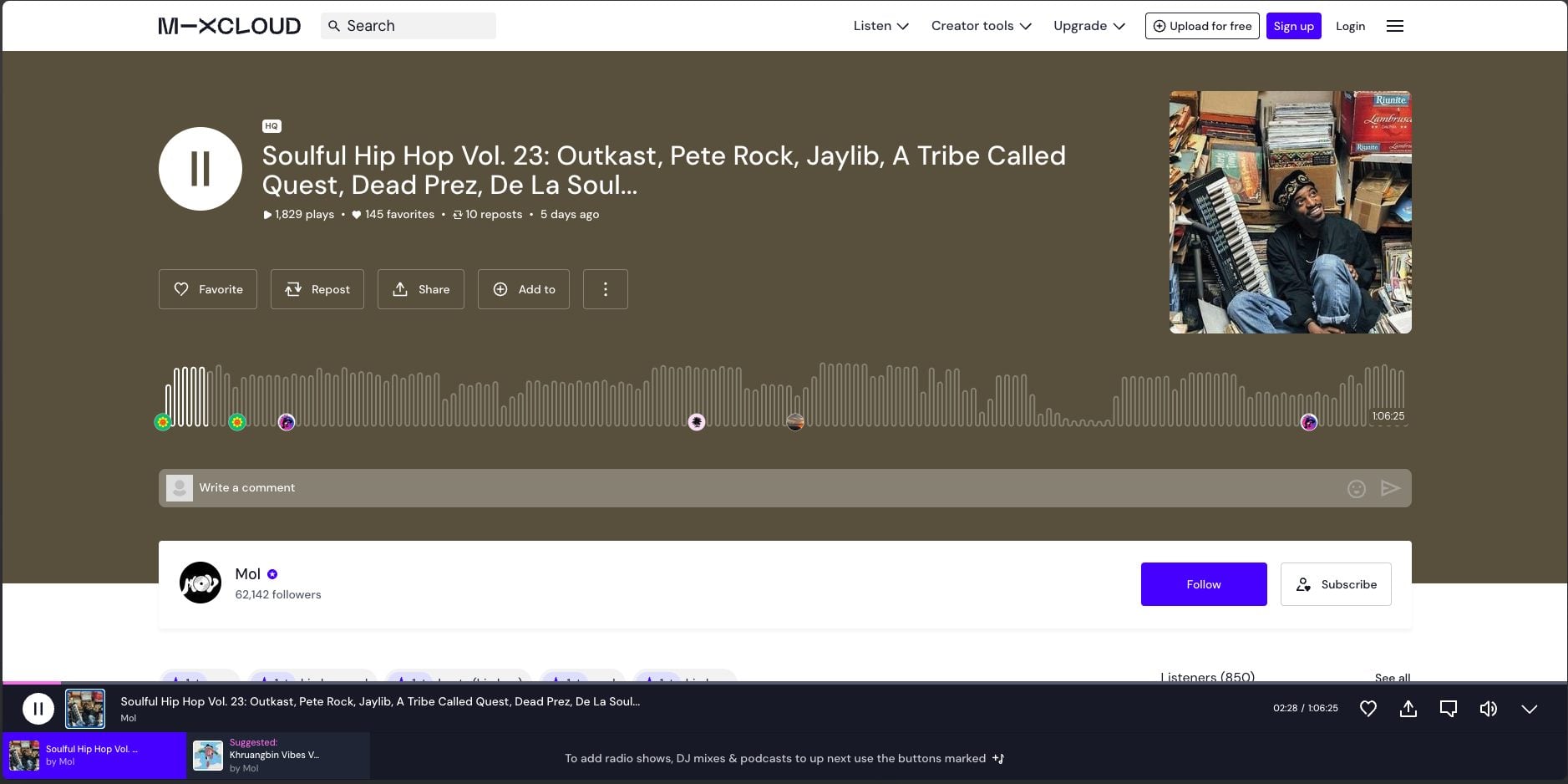1568x784 pixels.
Task: Click the Write a comment field
Action: click(x=785, y=488)
